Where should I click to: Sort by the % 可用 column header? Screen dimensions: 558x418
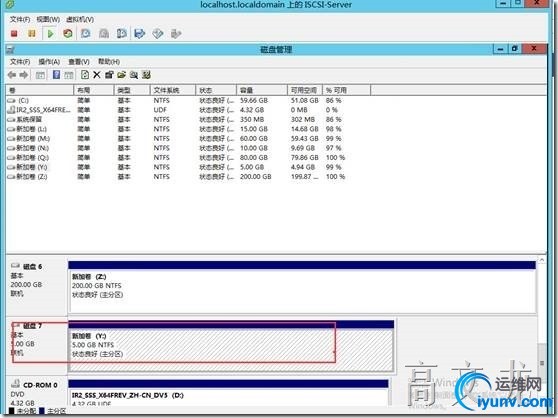click(346, 90)
